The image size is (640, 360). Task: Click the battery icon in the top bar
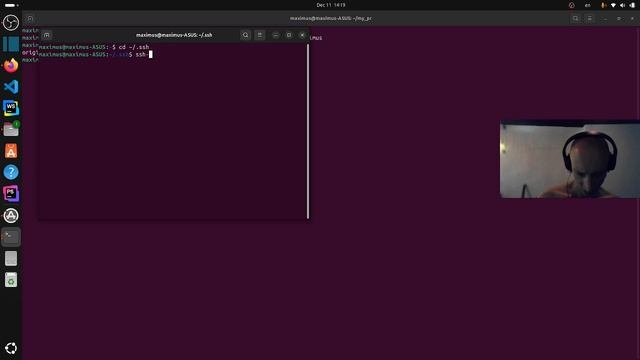[632, 5]
